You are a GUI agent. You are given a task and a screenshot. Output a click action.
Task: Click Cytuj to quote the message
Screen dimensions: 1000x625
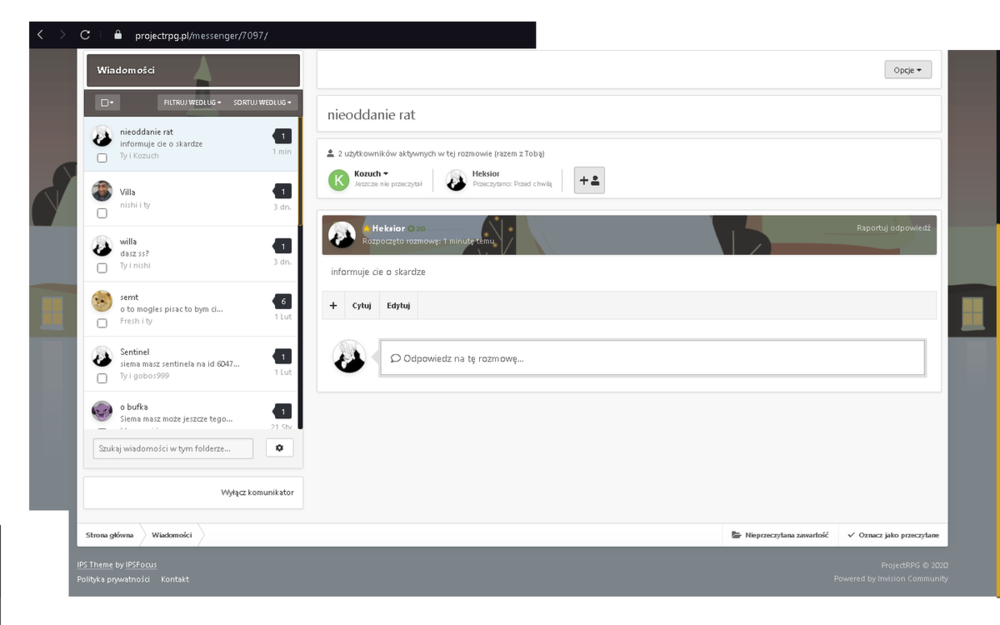coord(362,305)
